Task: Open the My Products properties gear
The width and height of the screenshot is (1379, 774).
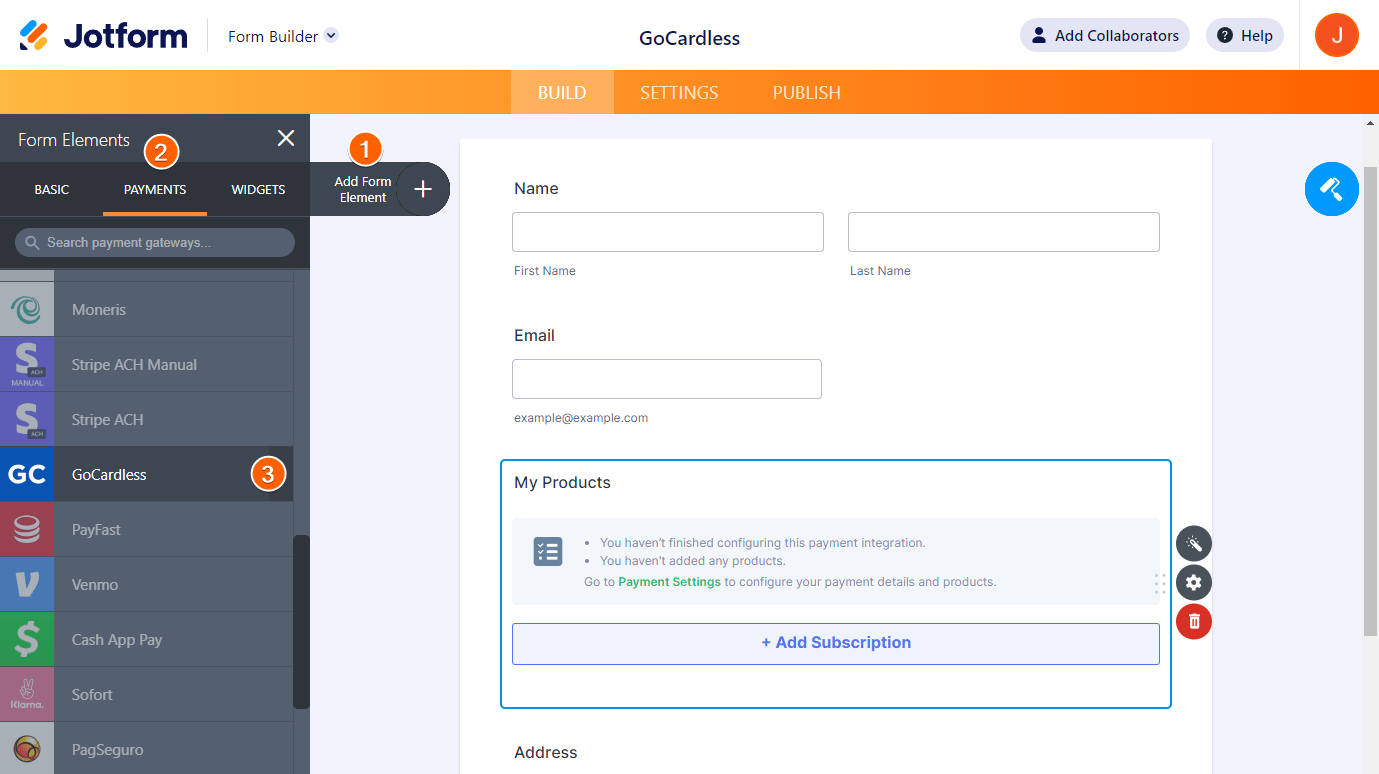Action: (x=1194, y=582)
